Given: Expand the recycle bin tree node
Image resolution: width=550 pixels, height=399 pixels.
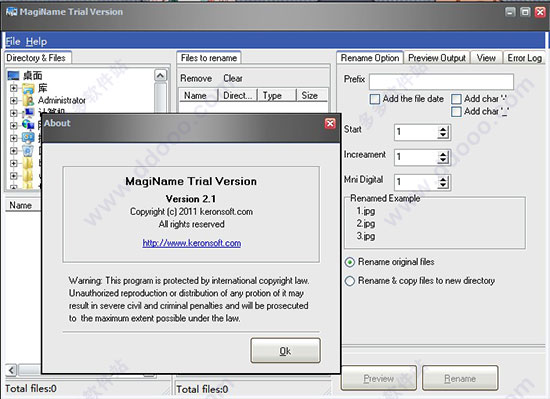Looking at the screenshot, I should [13, 151].
